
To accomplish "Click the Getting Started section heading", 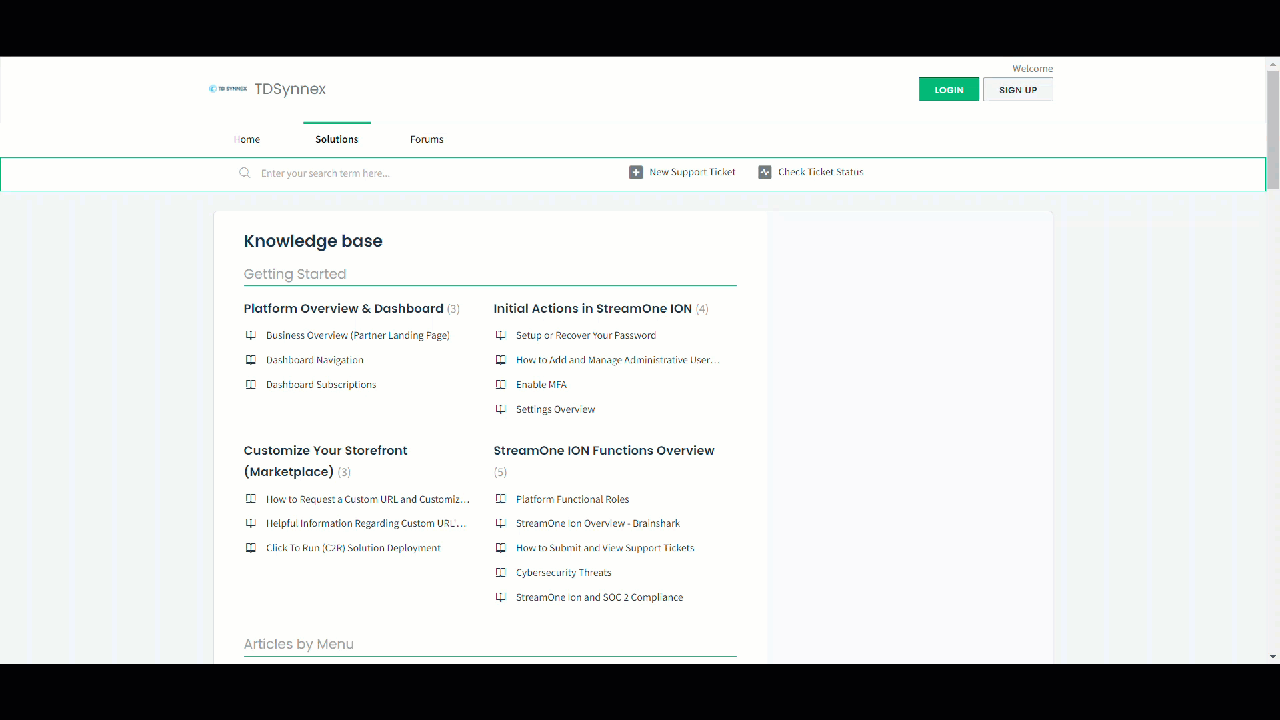I will click(295, 274).
